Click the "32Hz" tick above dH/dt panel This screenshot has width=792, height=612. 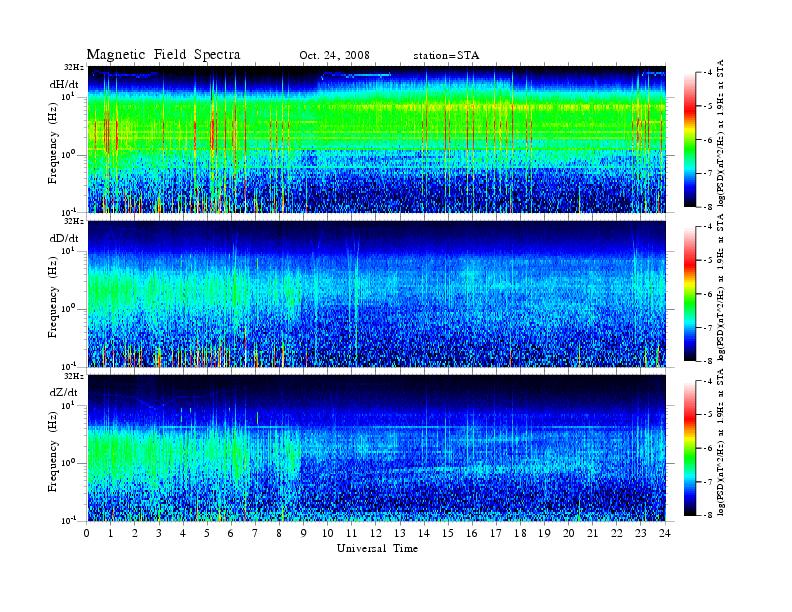tap(74, 67)
